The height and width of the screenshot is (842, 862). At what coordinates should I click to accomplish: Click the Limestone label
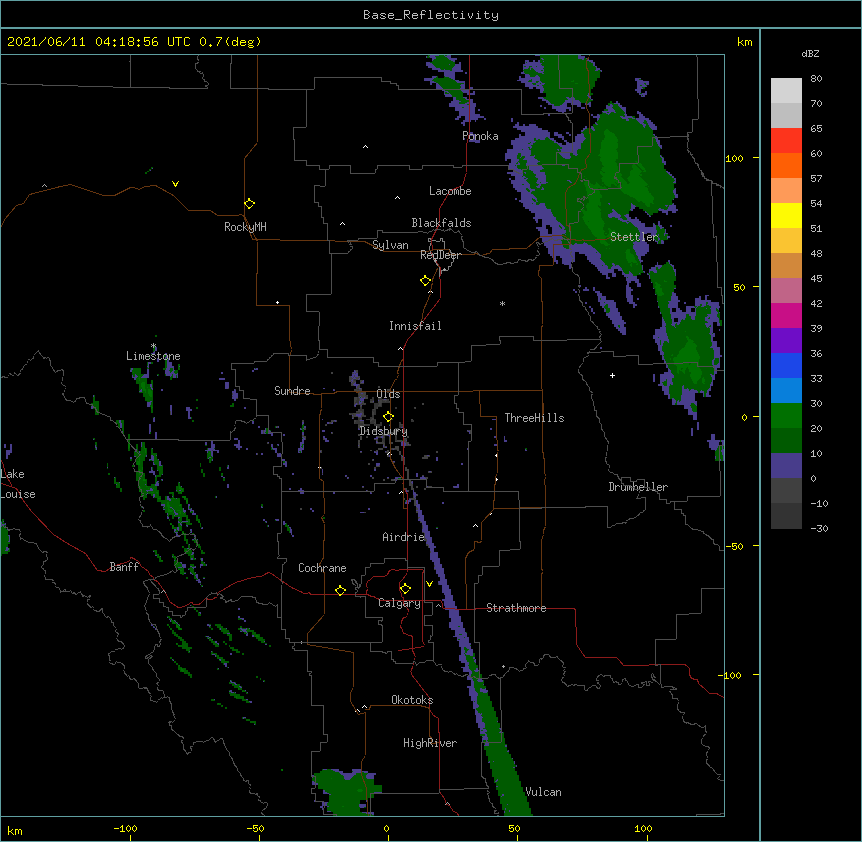[x=153, y=356]
